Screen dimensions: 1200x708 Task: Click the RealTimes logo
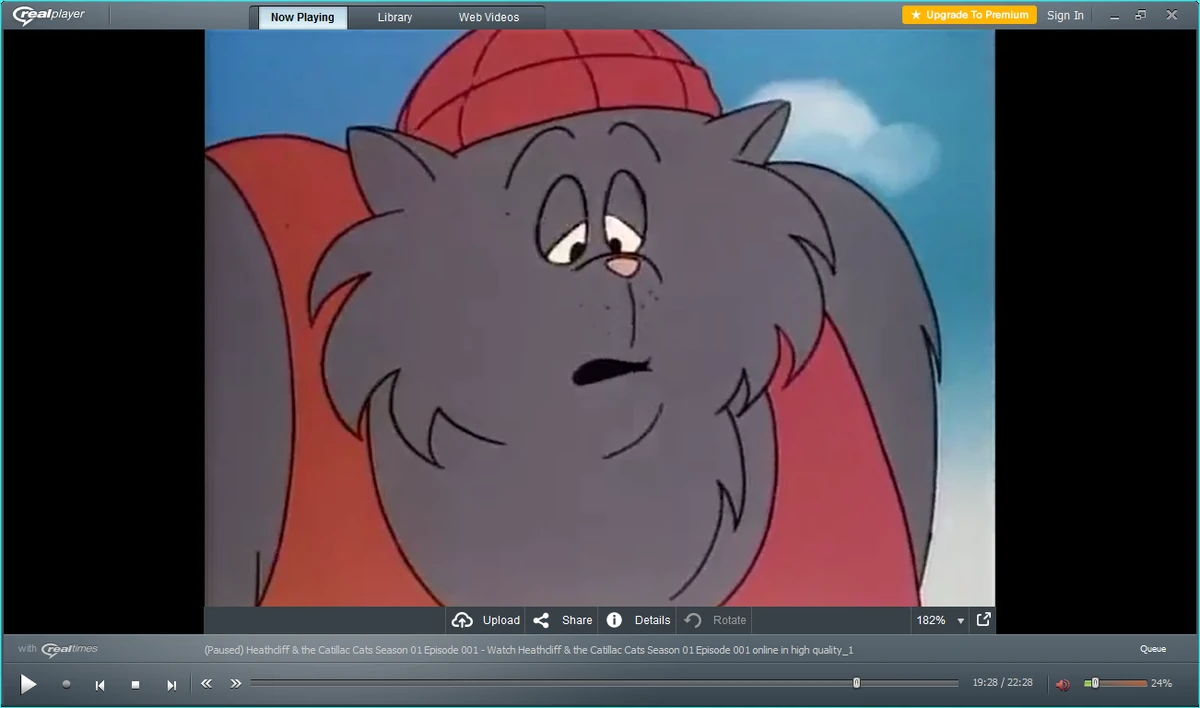point(70,649)
